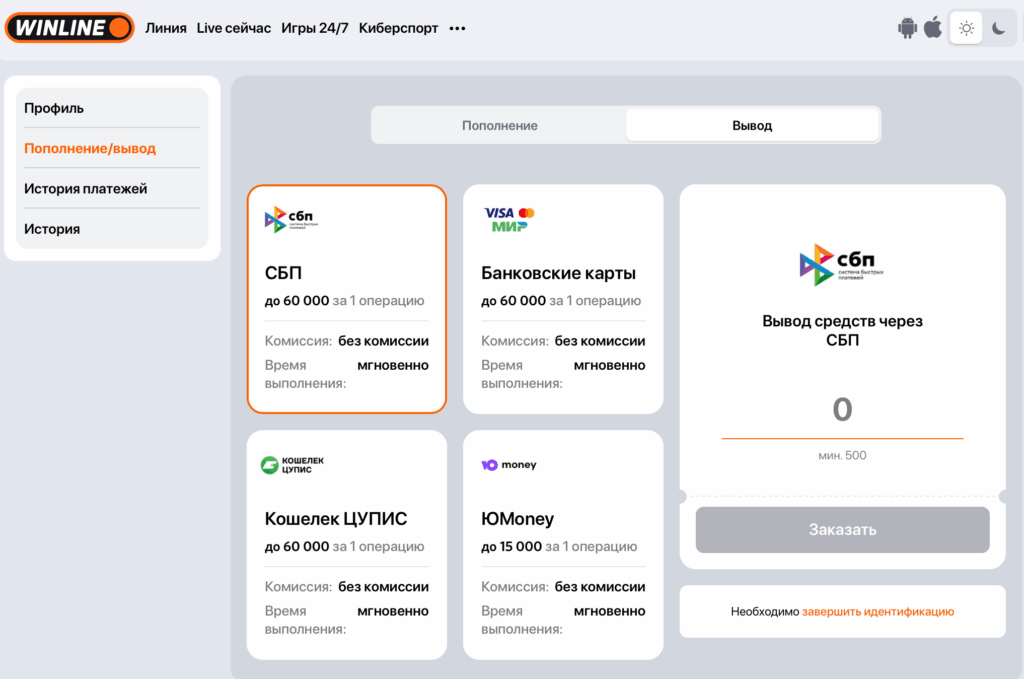Click the СБП logo in first card
This screenshot has height=679, width=1024.
click(291, 219)
